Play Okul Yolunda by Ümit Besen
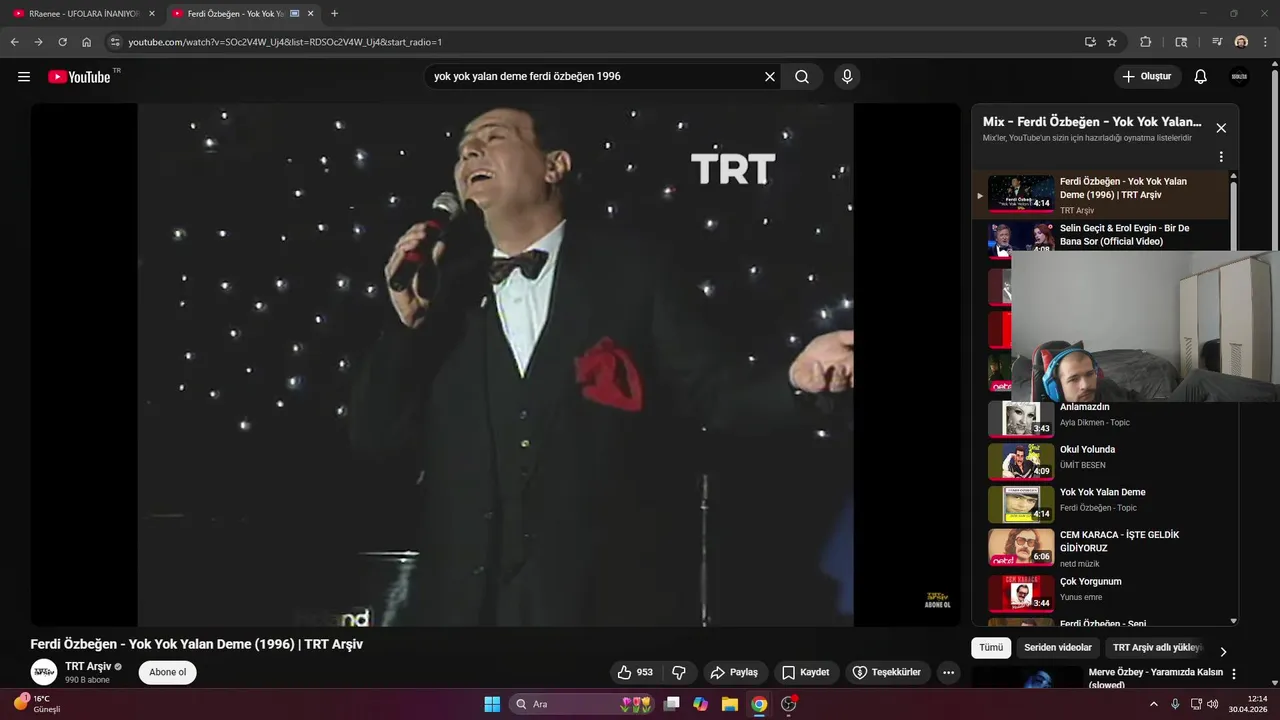Image resolution: width=1280 pixels, height=720 pixels. click(x=1100, y=461)
